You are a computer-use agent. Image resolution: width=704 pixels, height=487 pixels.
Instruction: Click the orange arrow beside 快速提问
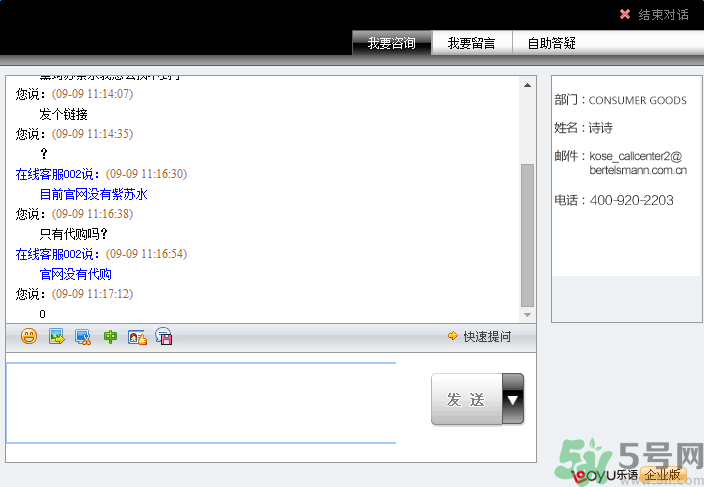(x=453, y=336)
